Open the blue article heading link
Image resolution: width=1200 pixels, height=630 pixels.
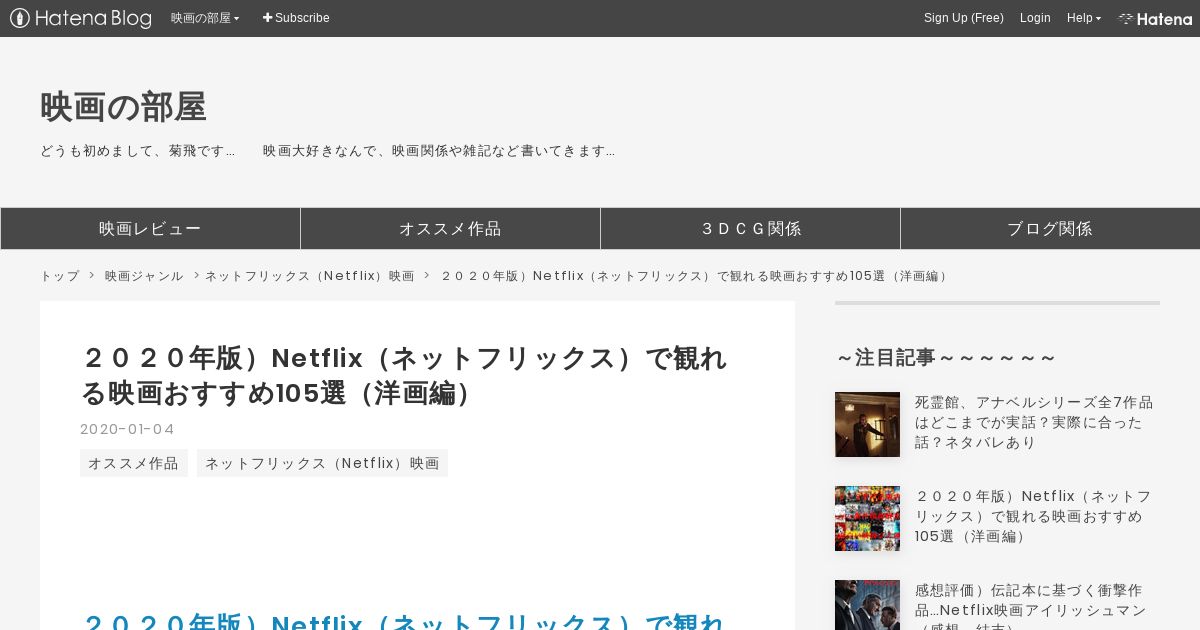(402, 620)
